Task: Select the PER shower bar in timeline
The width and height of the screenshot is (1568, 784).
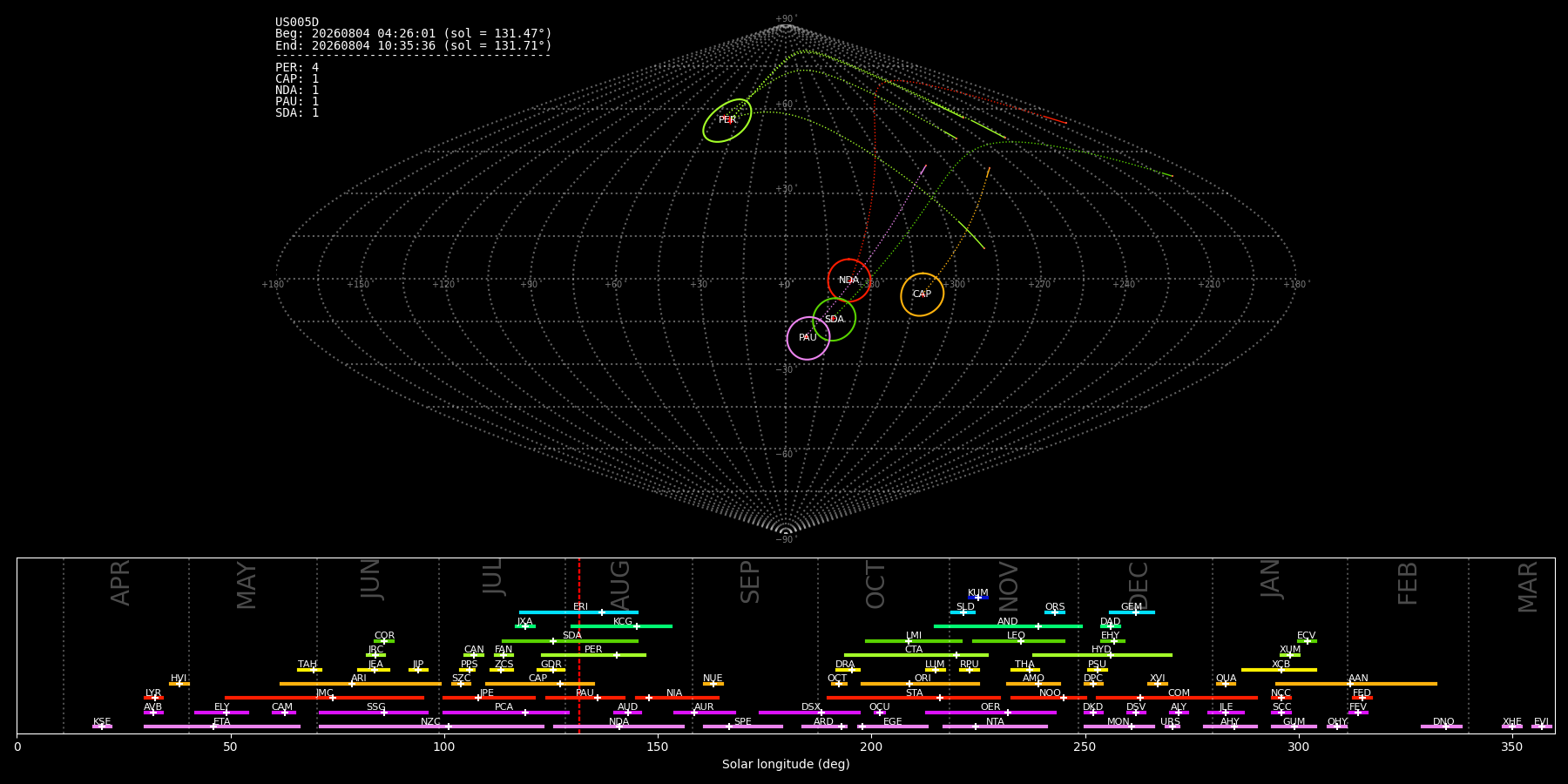Action: (593, 655)
